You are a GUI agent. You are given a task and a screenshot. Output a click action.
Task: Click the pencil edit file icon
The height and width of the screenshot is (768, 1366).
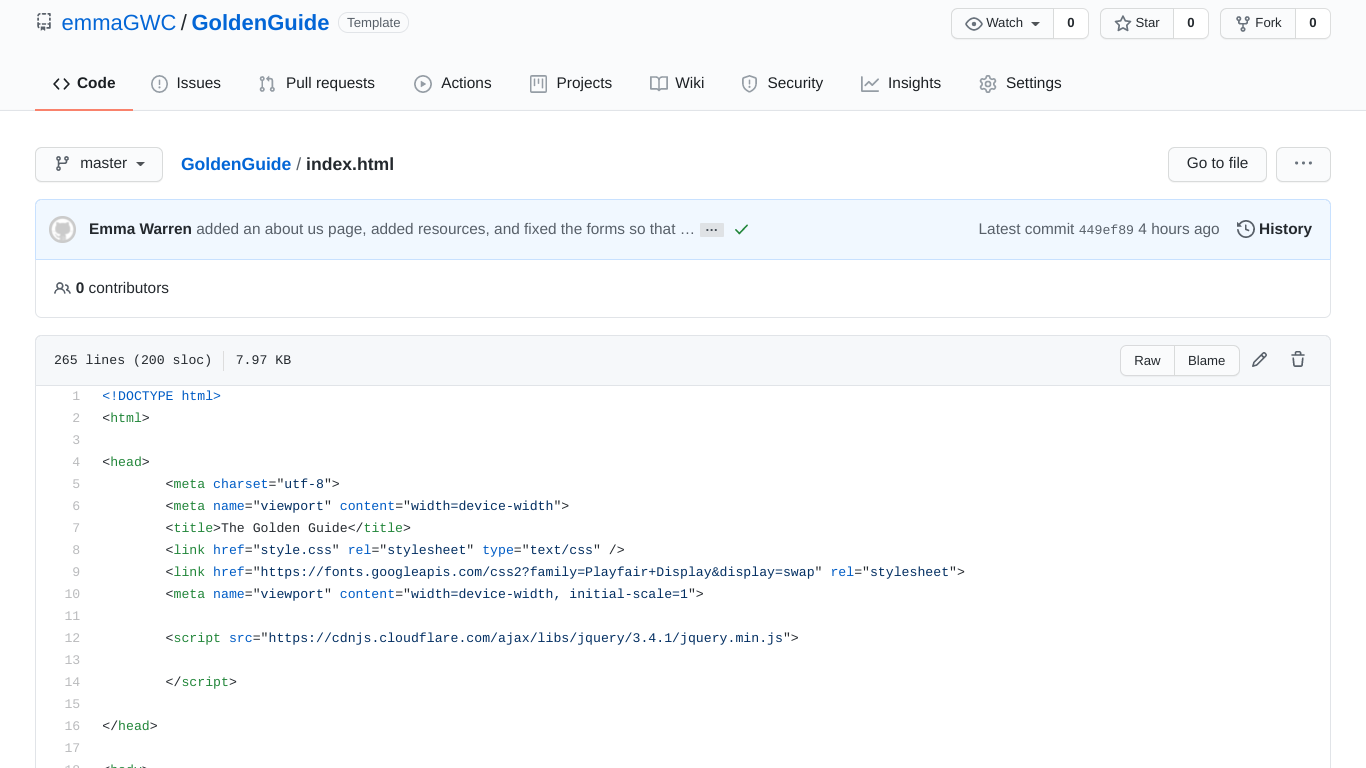click(1260, 360)
